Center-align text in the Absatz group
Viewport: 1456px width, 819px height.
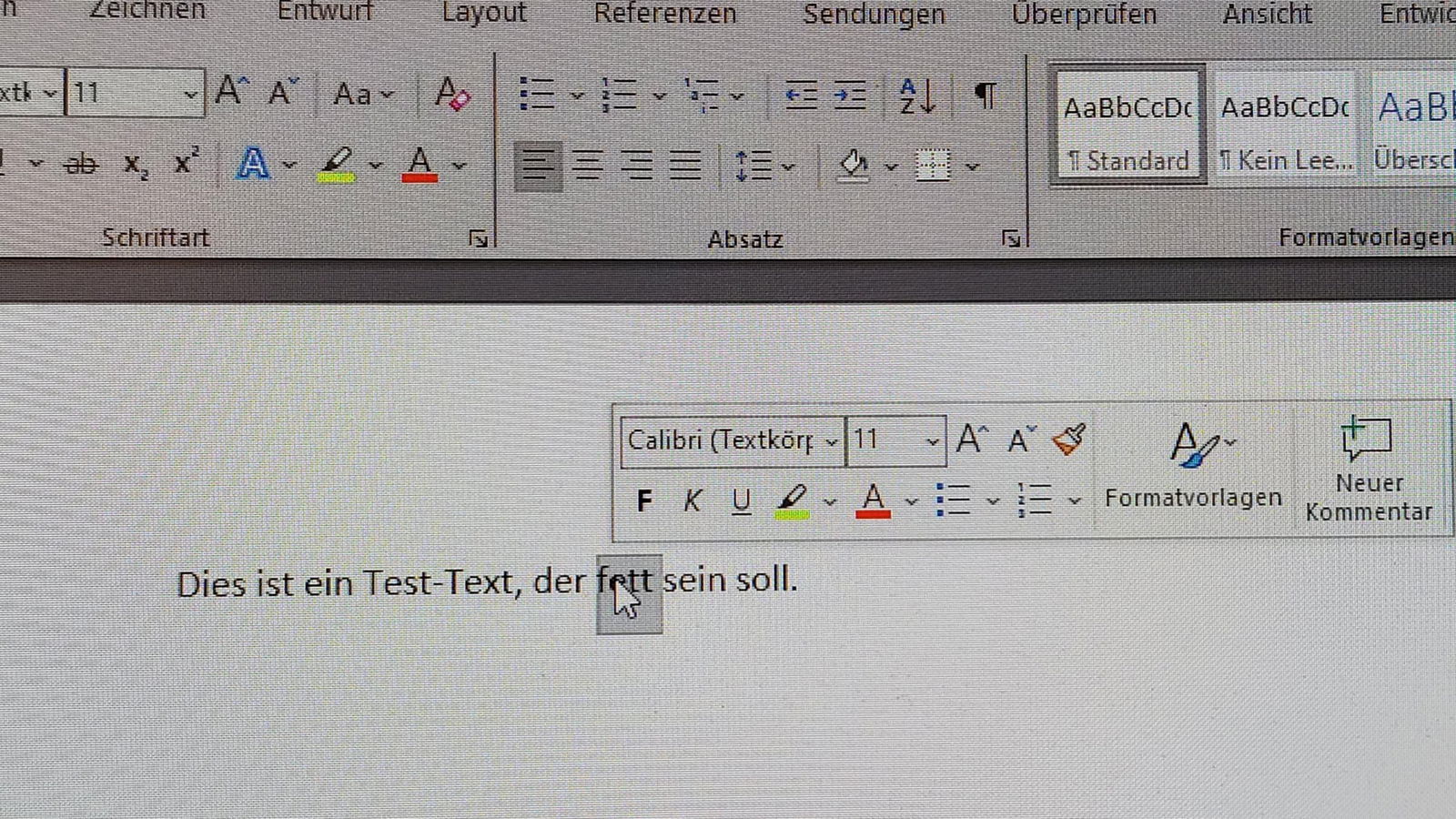(x=587, y=166)
